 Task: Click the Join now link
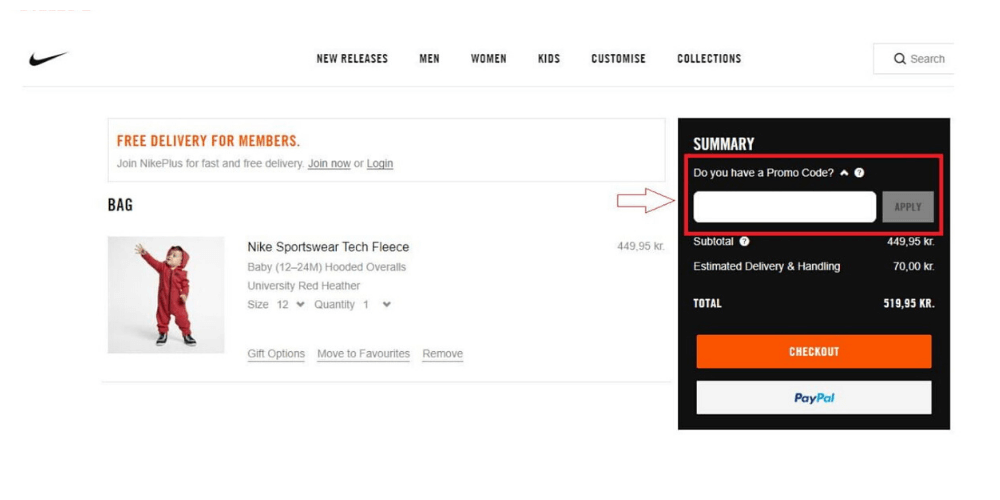(329, 163)
